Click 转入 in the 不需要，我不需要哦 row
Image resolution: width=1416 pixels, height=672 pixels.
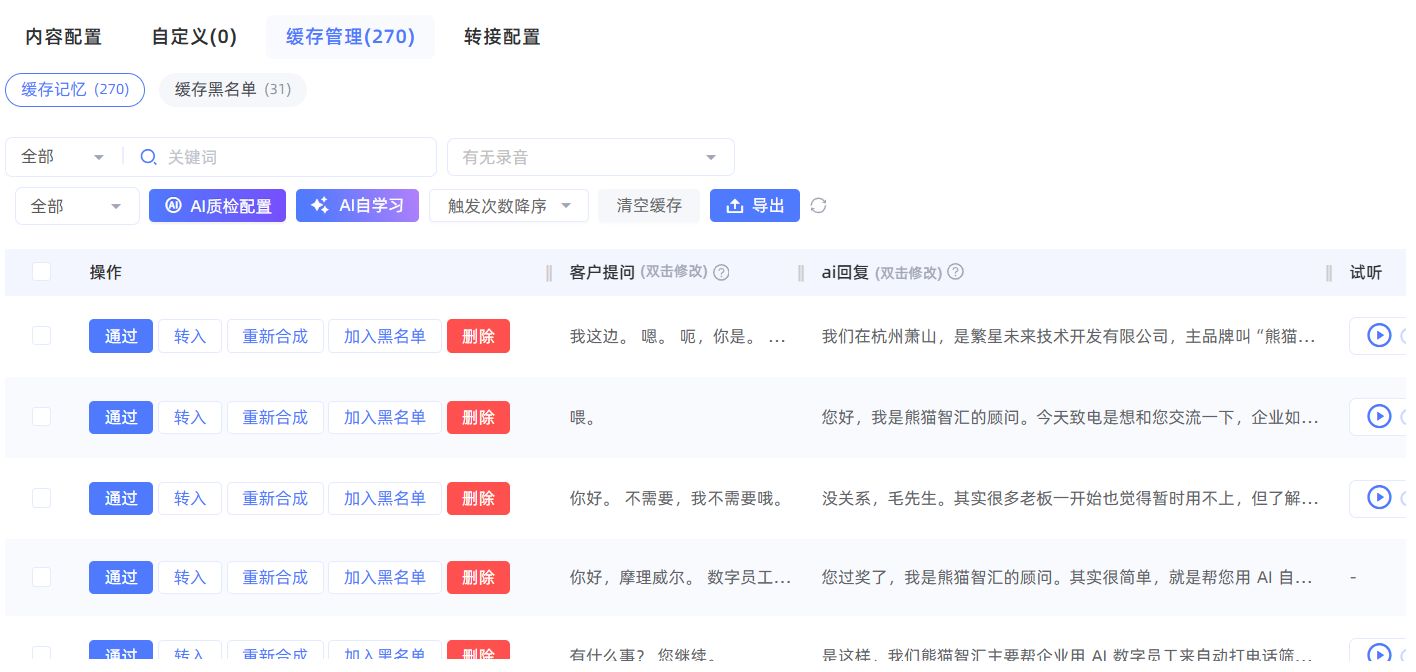(x=190, y=498)
